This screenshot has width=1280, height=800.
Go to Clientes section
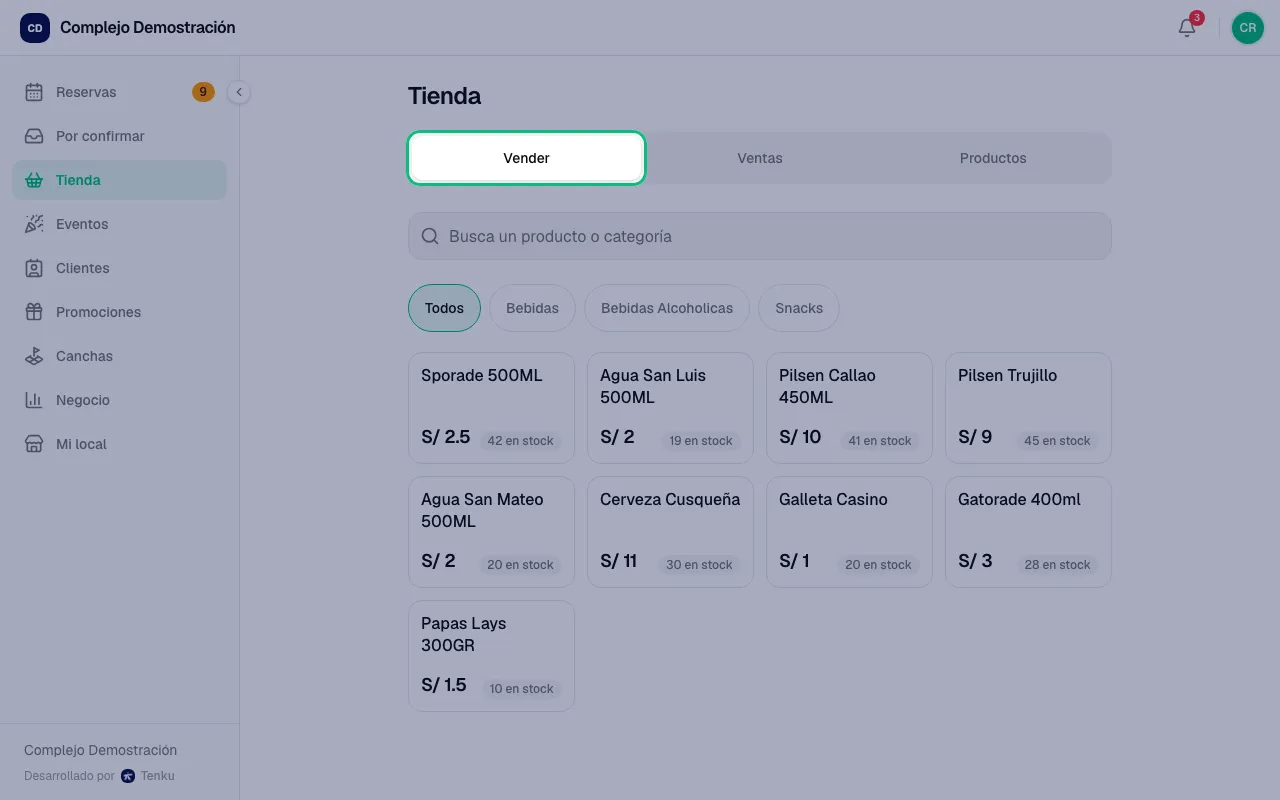click(120, 268)
